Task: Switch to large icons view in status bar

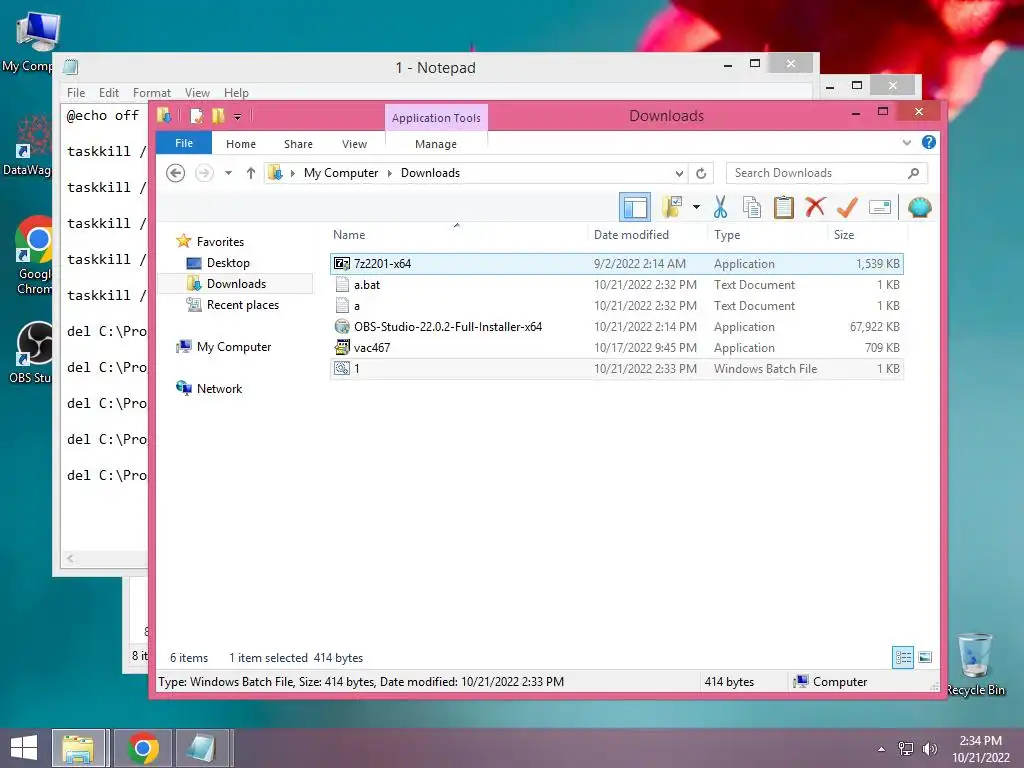Action: [925, 657]
